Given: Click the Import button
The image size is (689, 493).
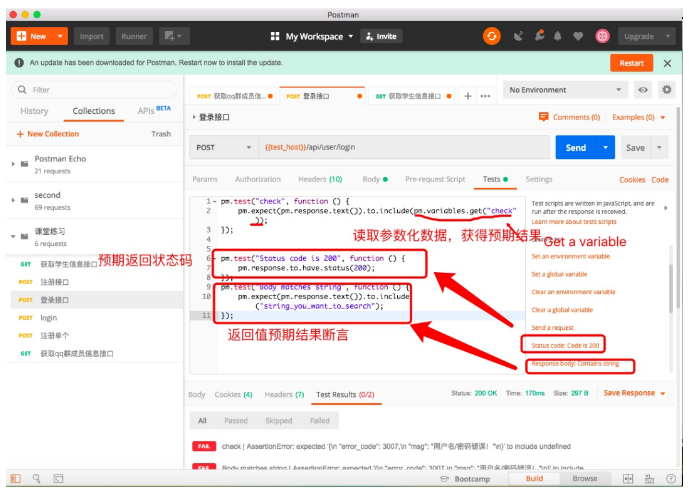Looking at the screenshot, I should [91, 36].
